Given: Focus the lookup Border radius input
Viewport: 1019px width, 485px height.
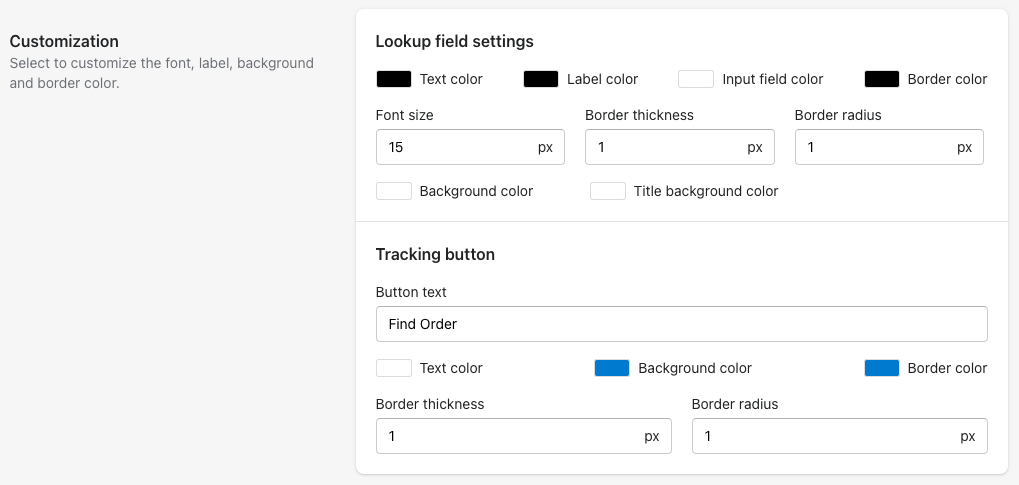Looking at the screenshot, I should coord(889,147).
